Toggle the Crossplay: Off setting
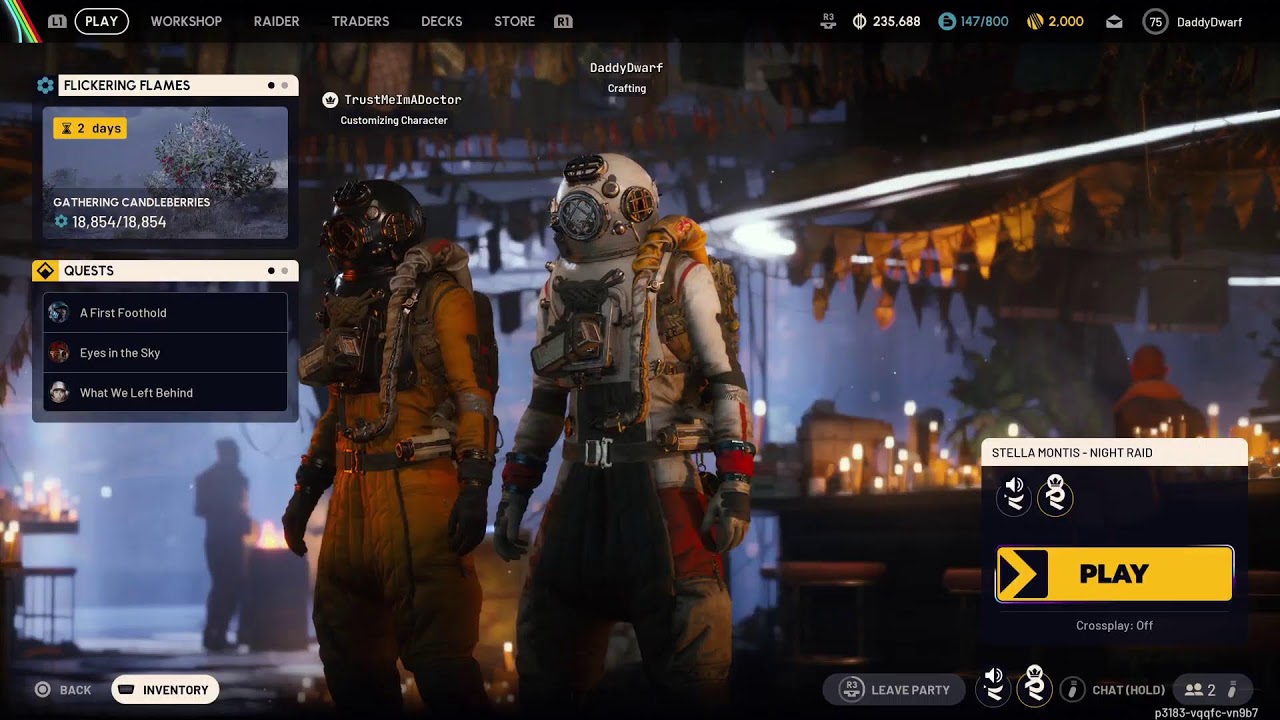This screenshot has width=1280, height=720. (x=1114, y=626)
